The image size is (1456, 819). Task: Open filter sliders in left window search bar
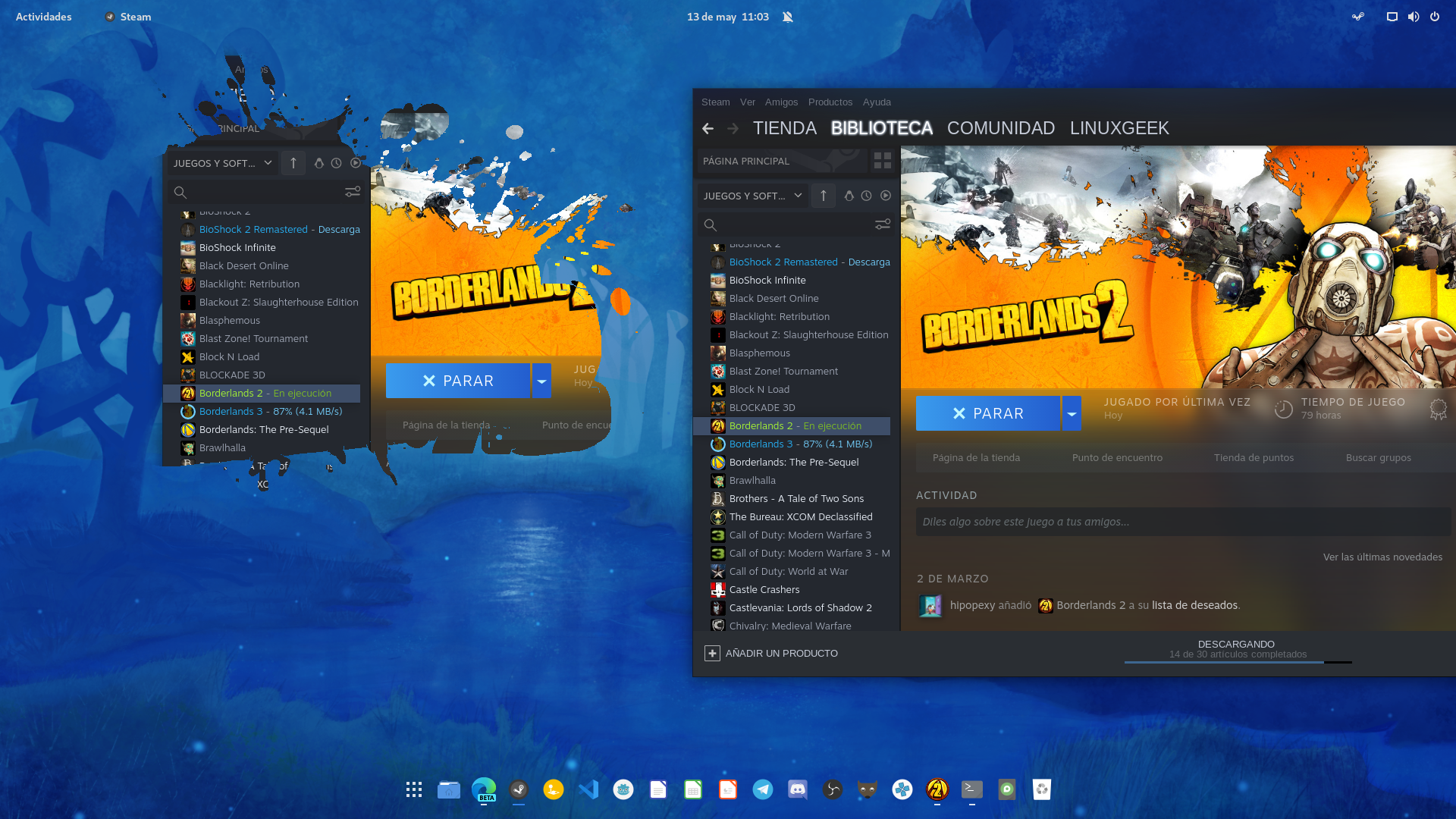(353, 192)
